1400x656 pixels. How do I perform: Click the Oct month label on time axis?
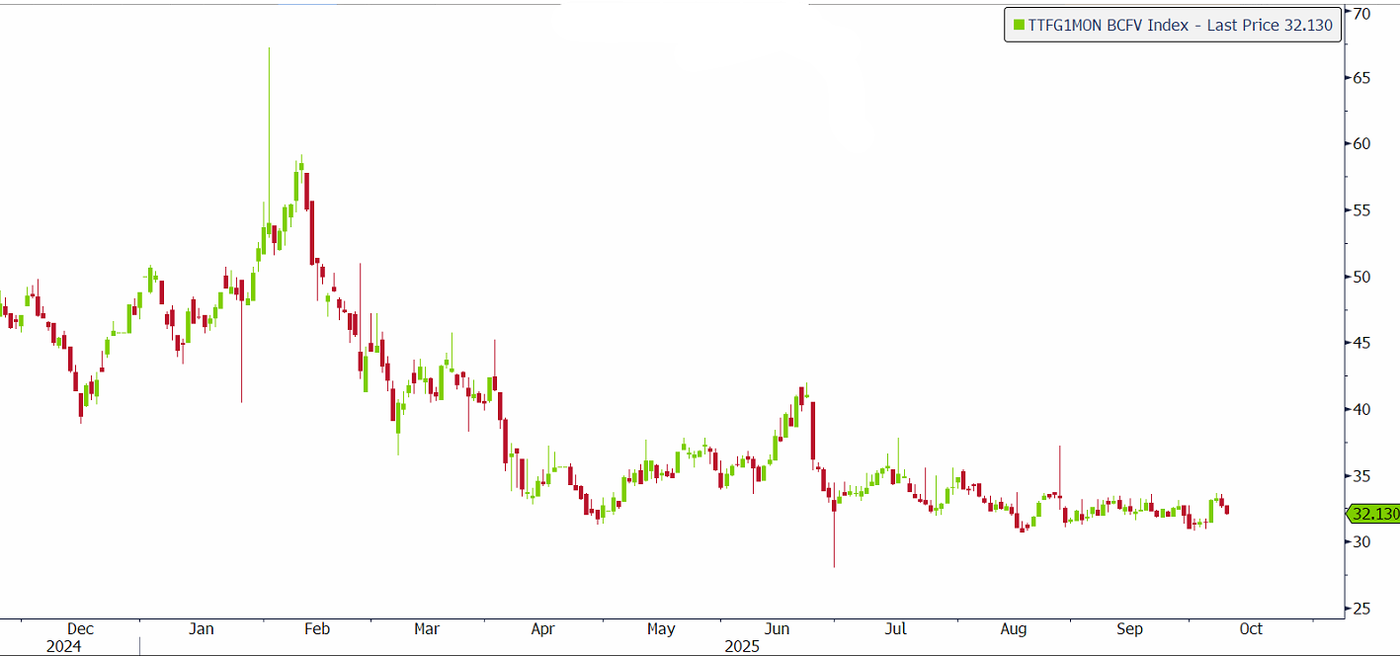click(x=1251, y=629)
